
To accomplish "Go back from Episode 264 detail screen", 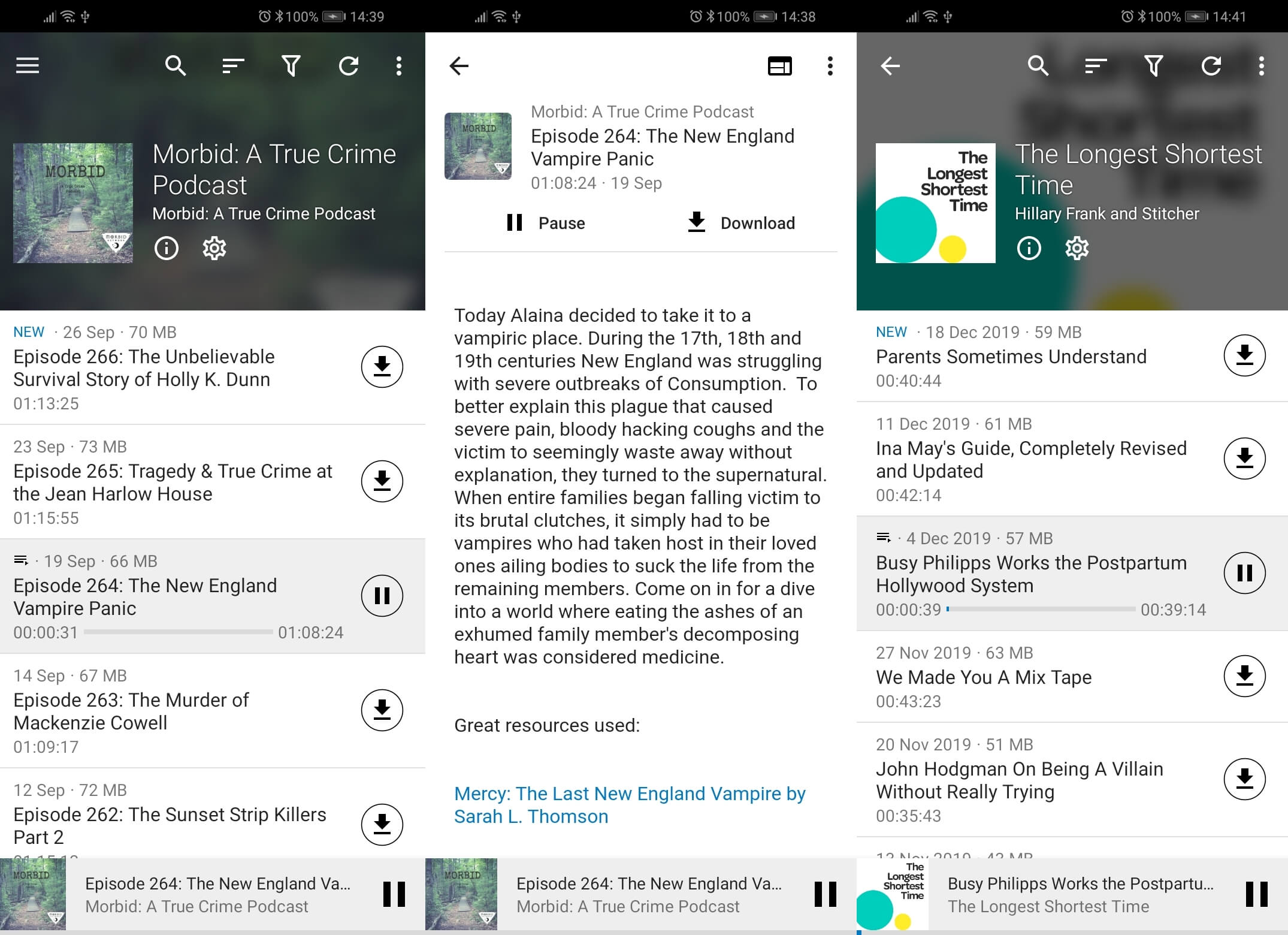I will pos(459,65).
